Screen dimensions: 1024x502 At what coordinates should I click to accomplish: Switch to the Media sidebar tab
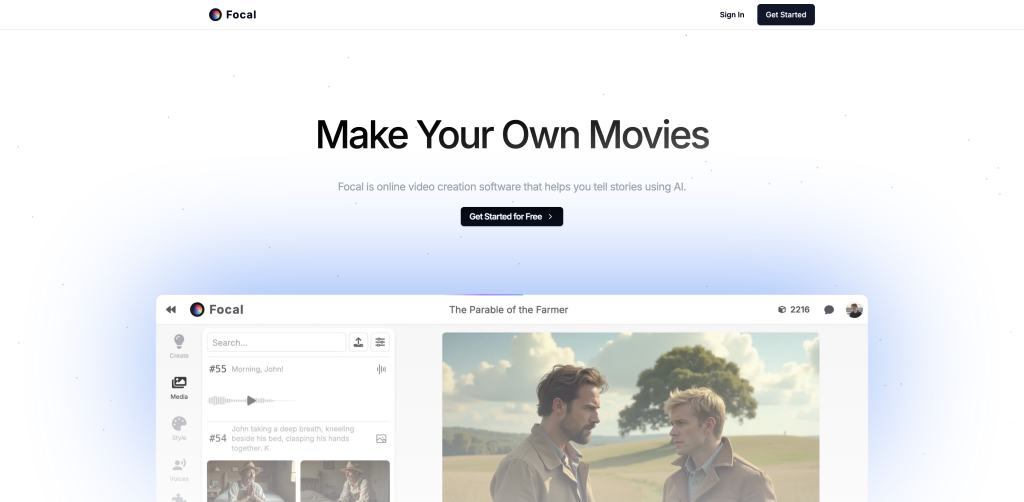[179, 387]
